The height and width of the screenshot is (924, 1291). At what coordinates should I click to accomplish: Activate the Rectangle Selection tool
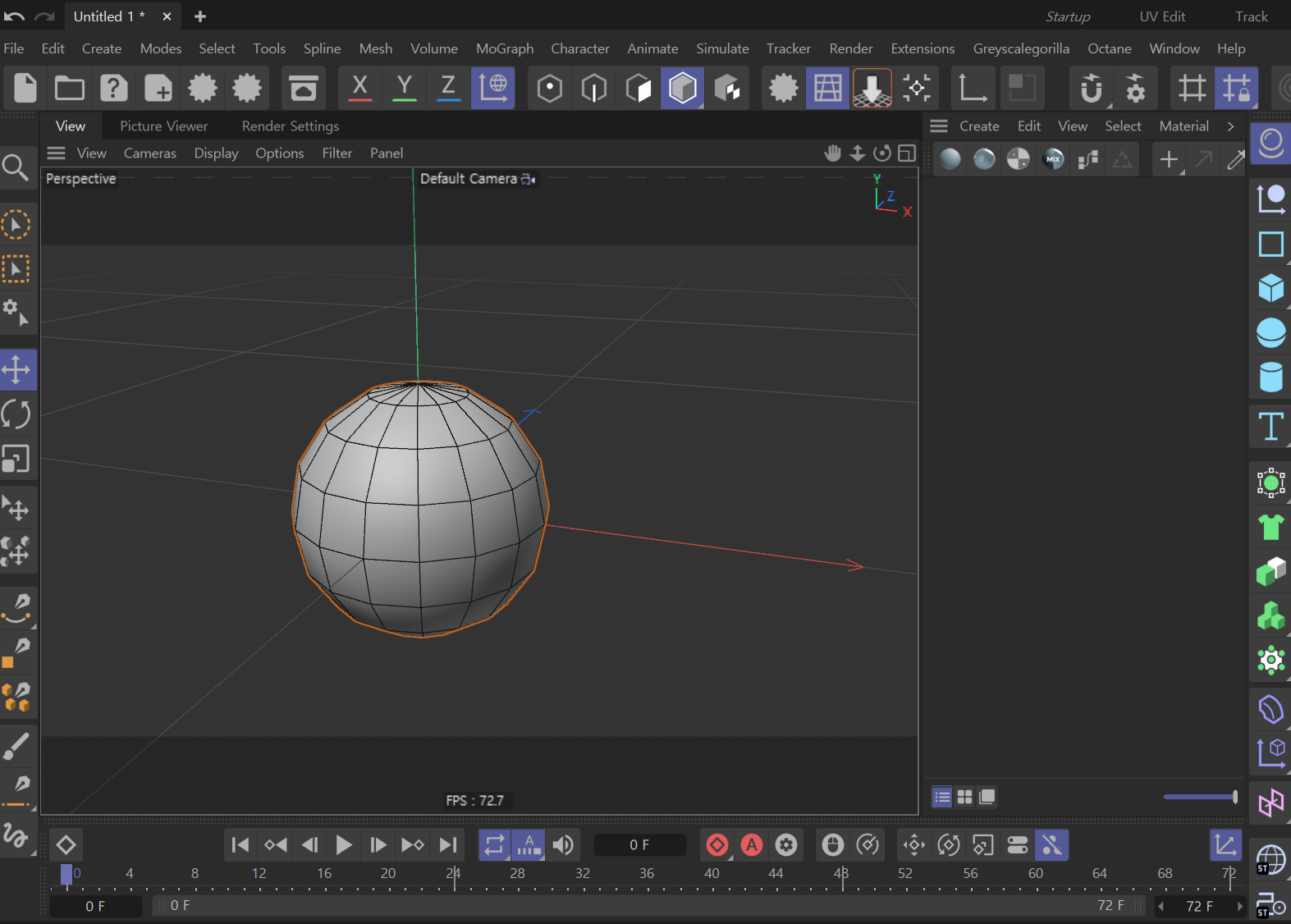click(16, 268)
